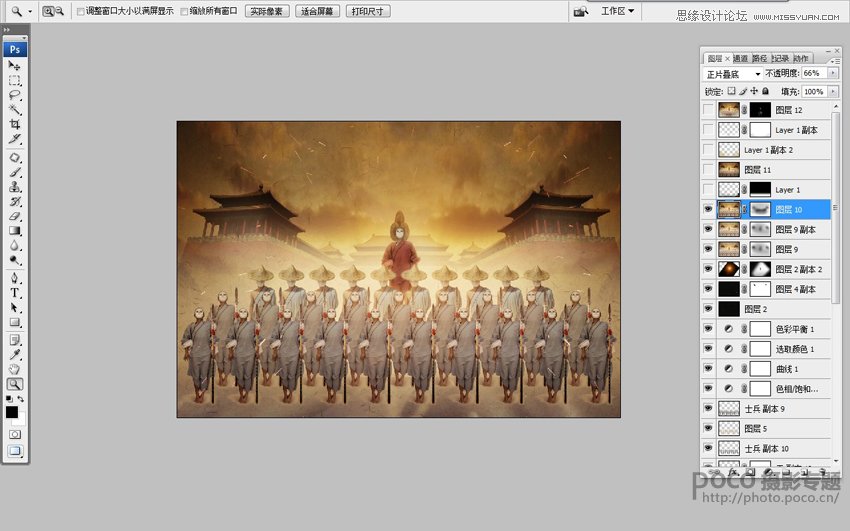Click the black foreground color swatch
The width and height of the screenshot is (850, 531).
(11, 412)
